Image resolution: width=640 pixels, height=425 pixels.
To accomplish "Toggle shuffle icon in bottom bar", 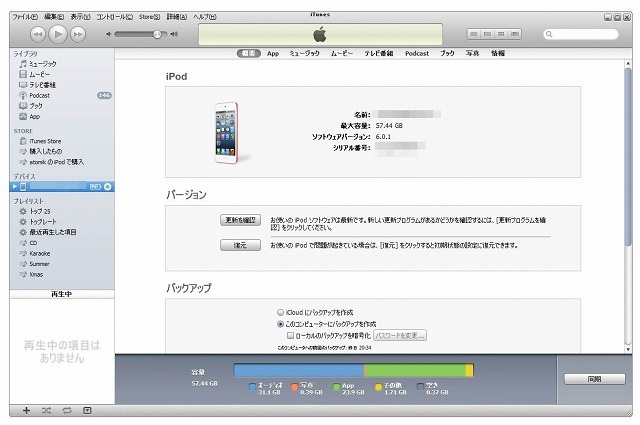I will (x=47, y=411).
